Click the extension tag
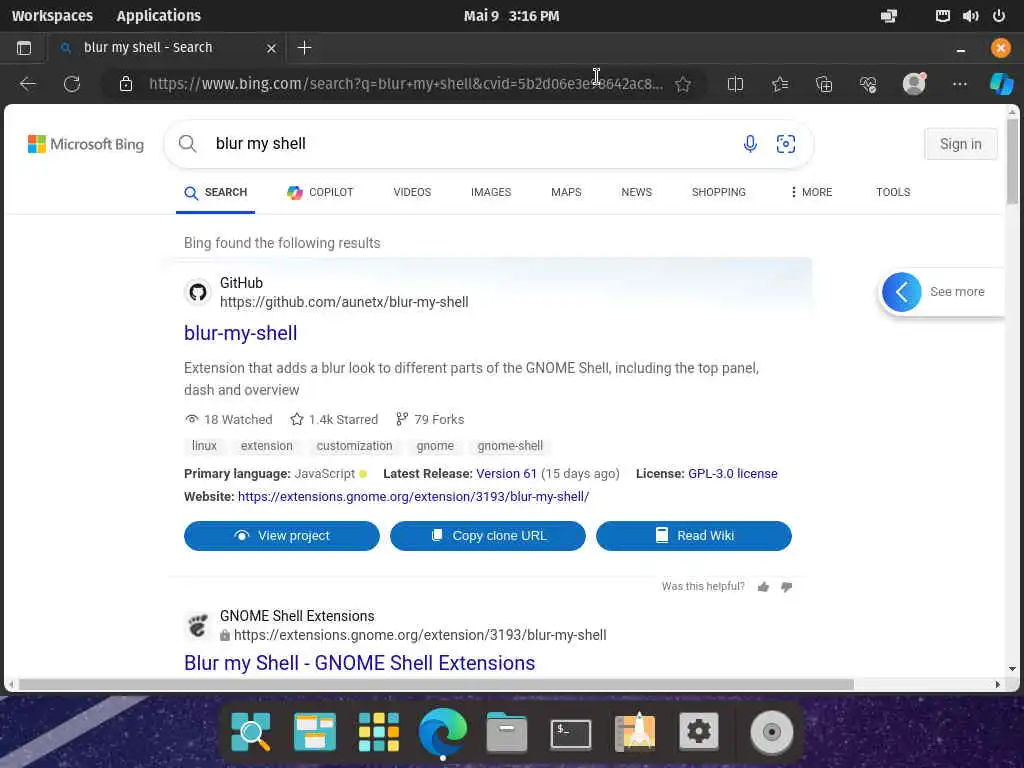Screen dimensions: 1024x768 click(266, 445)
